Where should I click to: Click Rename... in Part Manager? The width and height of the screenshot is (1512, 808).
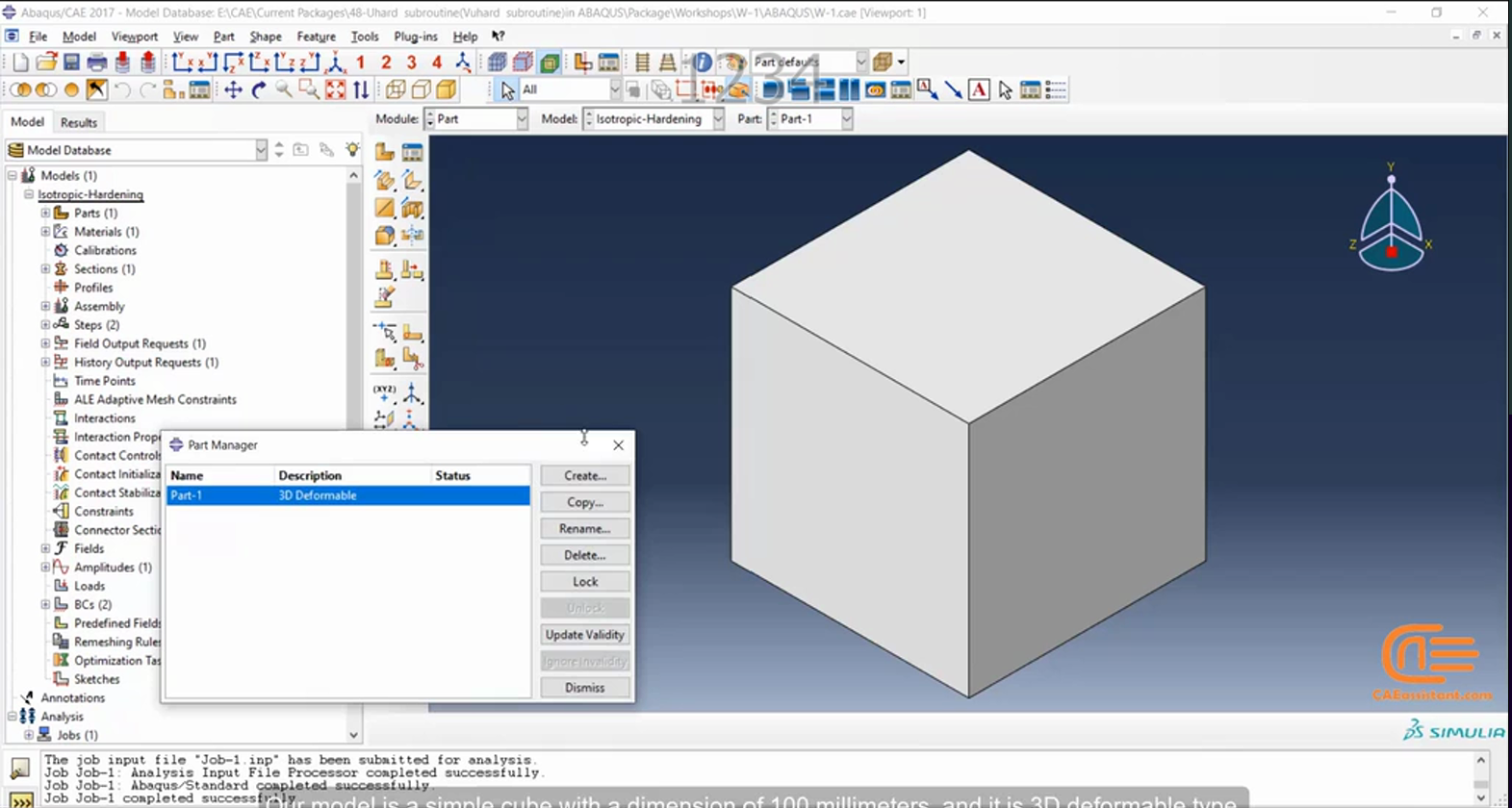[585, 529]
